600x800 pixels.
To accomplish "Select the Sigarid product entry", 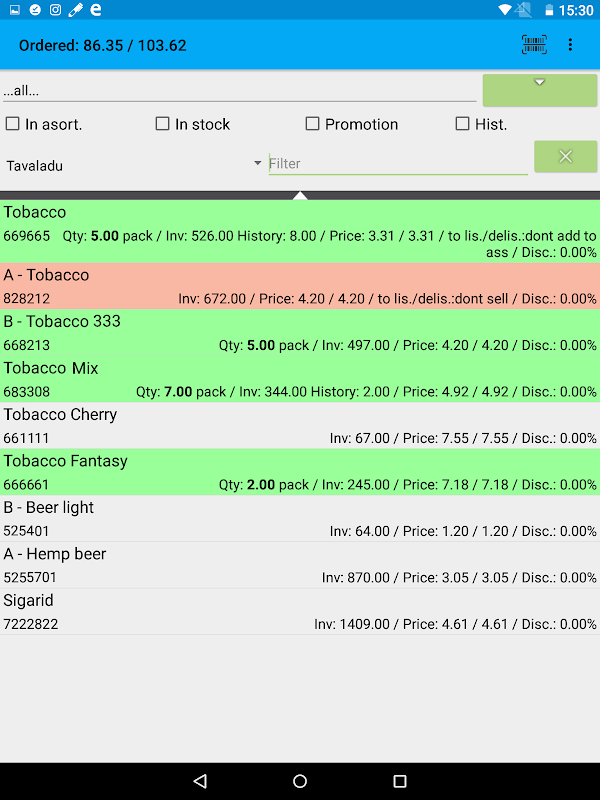I will coord(300,612).
